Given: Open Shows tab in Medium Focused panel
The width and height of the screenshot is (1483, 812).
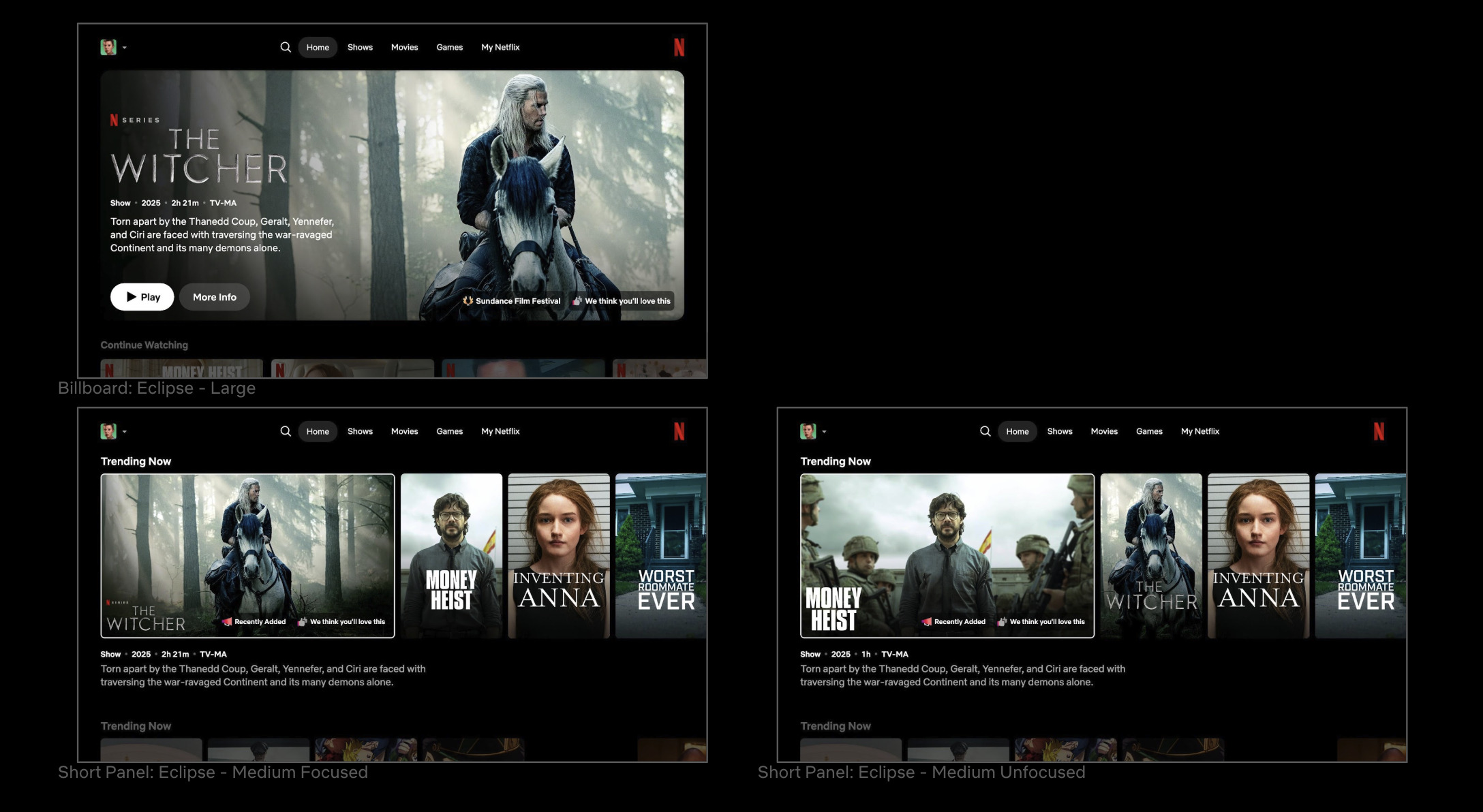Looking at the screenshot, I should click(360, 431).
